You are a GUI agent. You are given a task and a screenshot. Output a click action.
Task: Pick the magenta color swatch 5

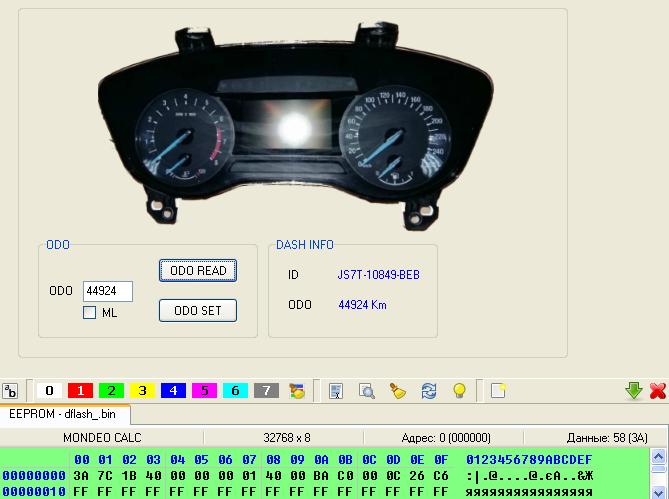pos(204,391)
